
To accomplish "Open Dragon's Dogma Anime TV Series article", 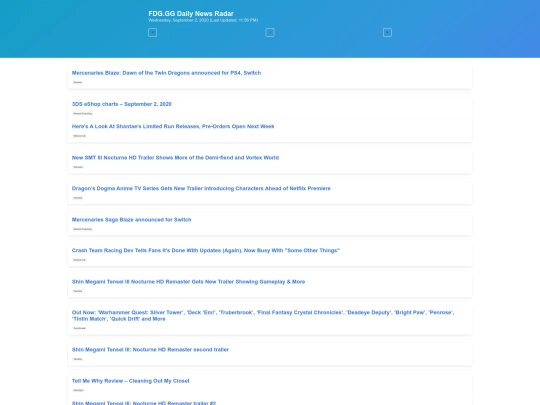I will [201, 188].
